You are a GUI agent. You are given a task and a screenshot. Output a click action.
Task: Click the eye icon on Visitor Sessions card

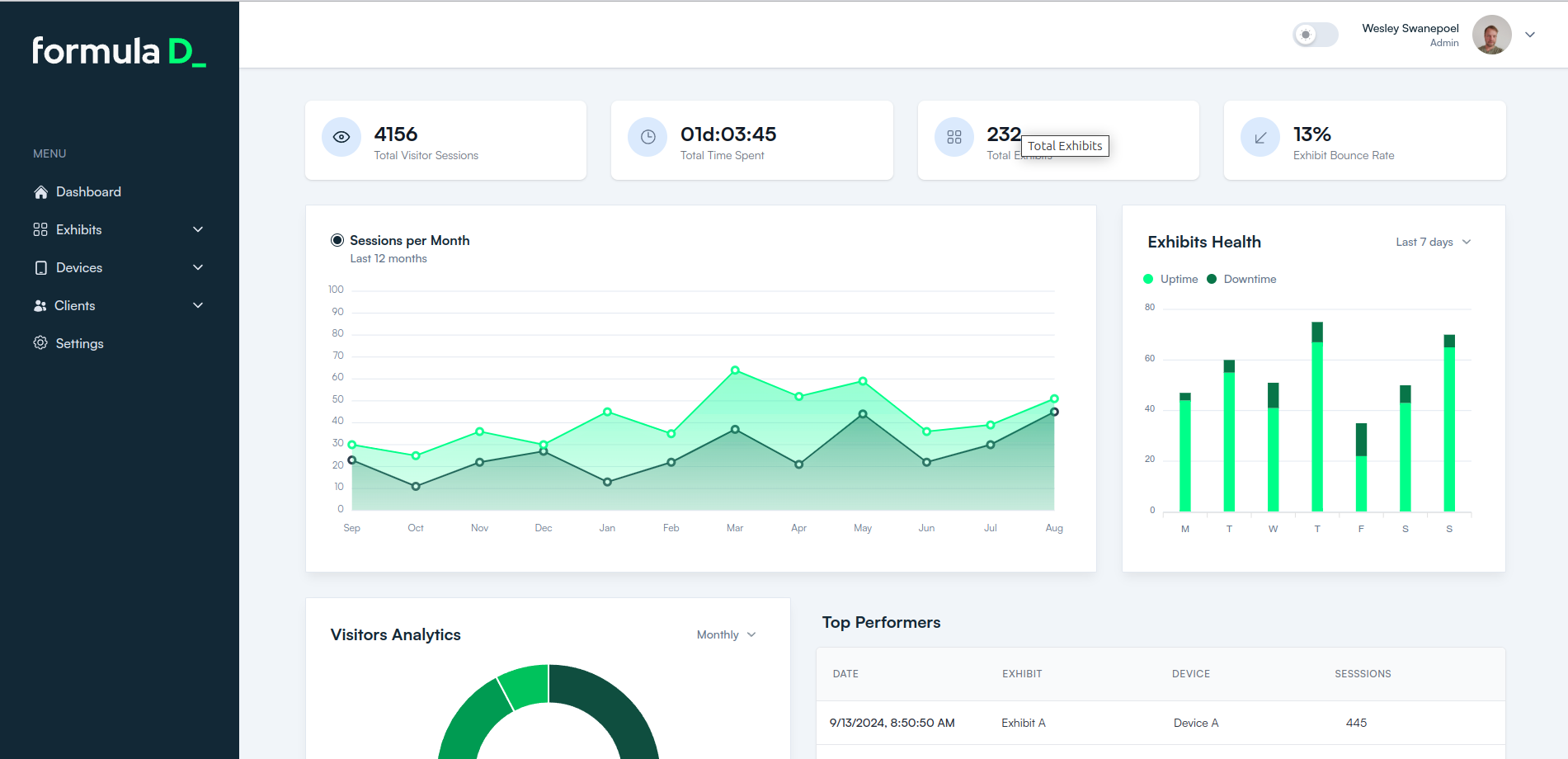click(x=341, y=137)
